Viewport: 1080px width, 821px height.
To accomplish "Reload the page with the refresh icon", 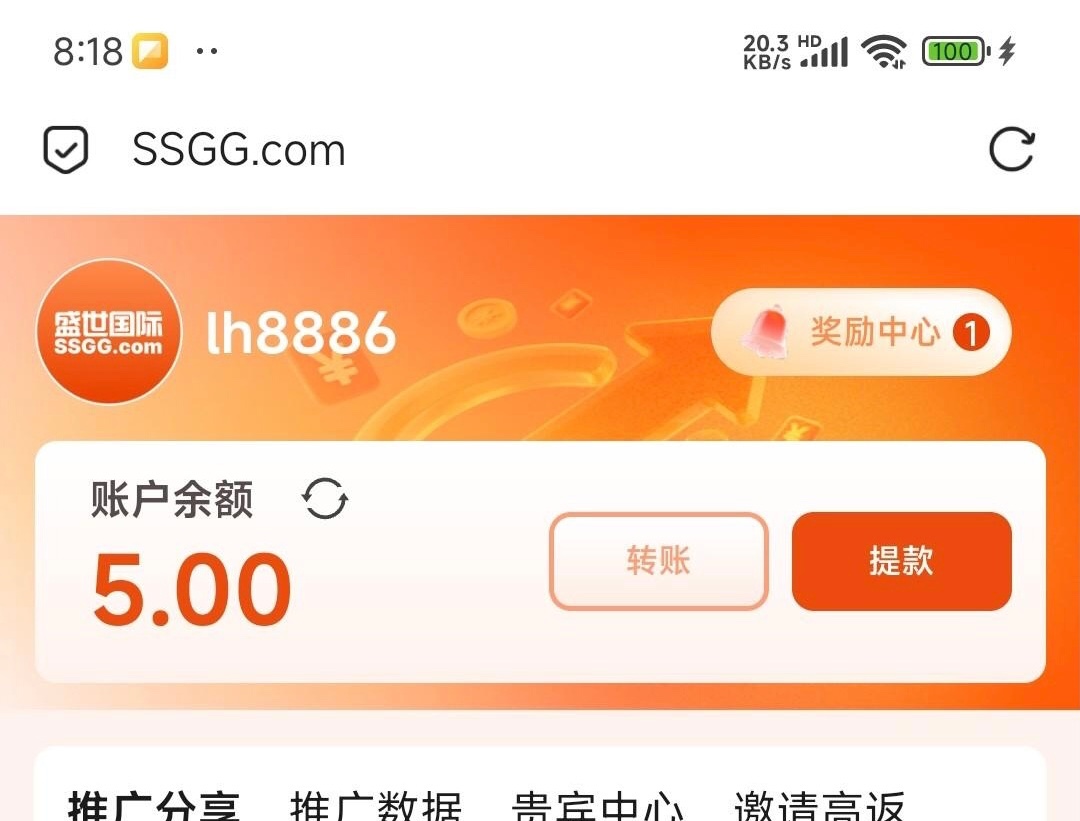I will coord(1011,149).
